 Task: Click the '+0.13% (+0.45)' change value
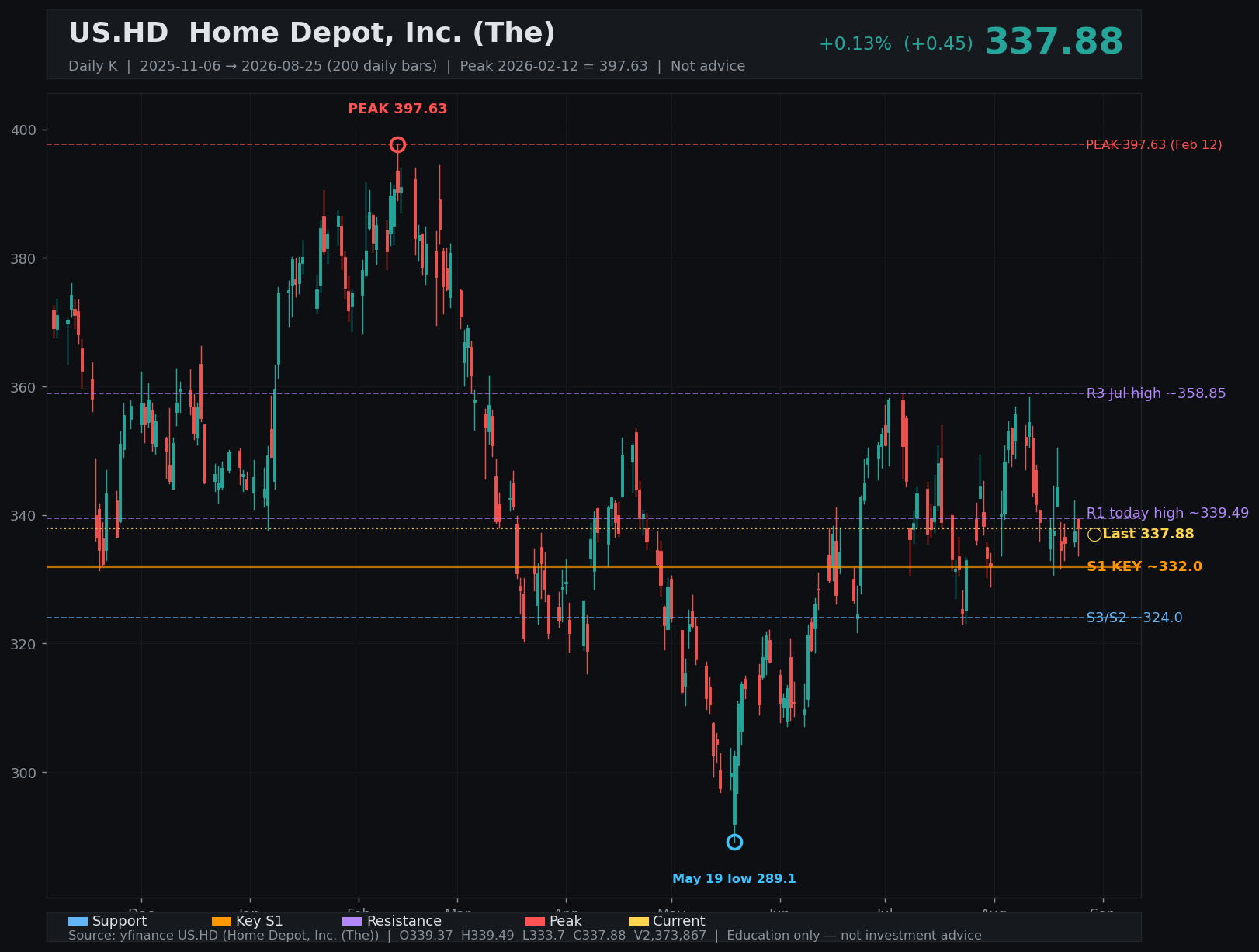click(x=896, y=44)
